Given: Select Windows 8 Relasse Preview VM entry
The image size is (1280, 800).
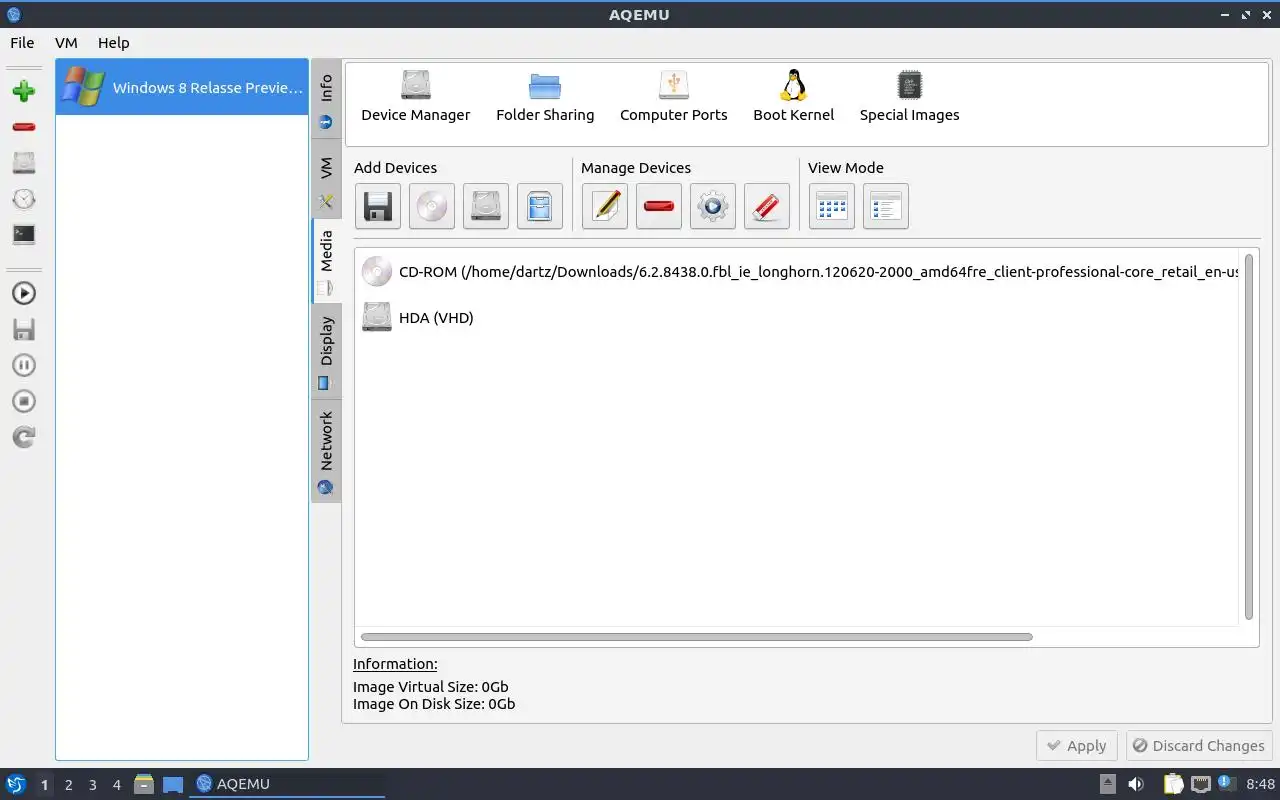Looking at the screenshot, I should point(182,87).
